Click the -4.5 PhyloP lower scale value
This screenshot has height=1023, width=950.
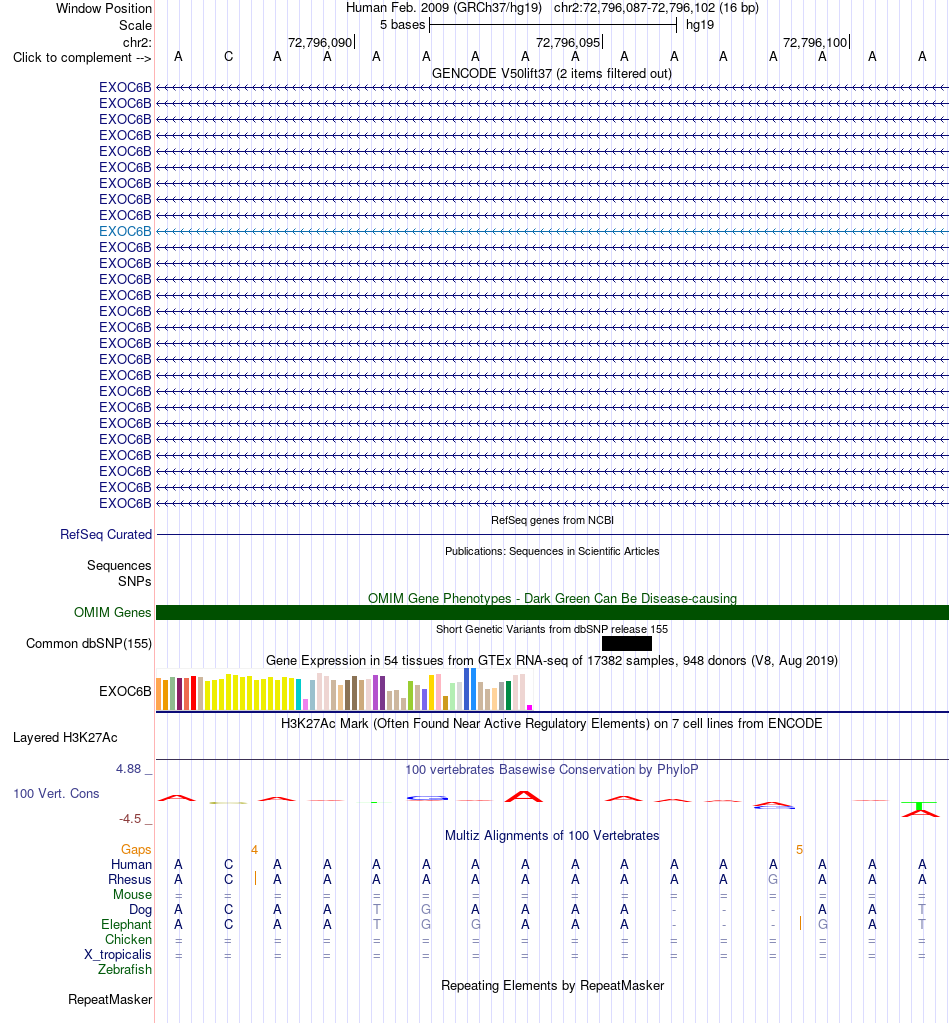pyautogui.click(x=130, y=819)
